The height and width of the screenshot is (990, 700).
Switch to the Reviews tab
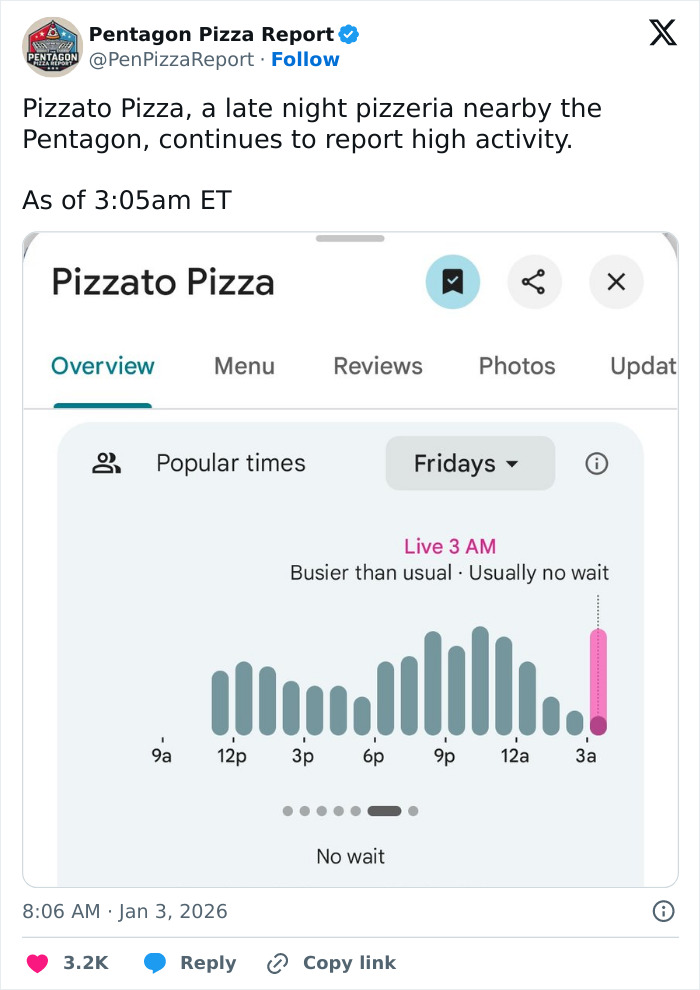pos(377,366)
